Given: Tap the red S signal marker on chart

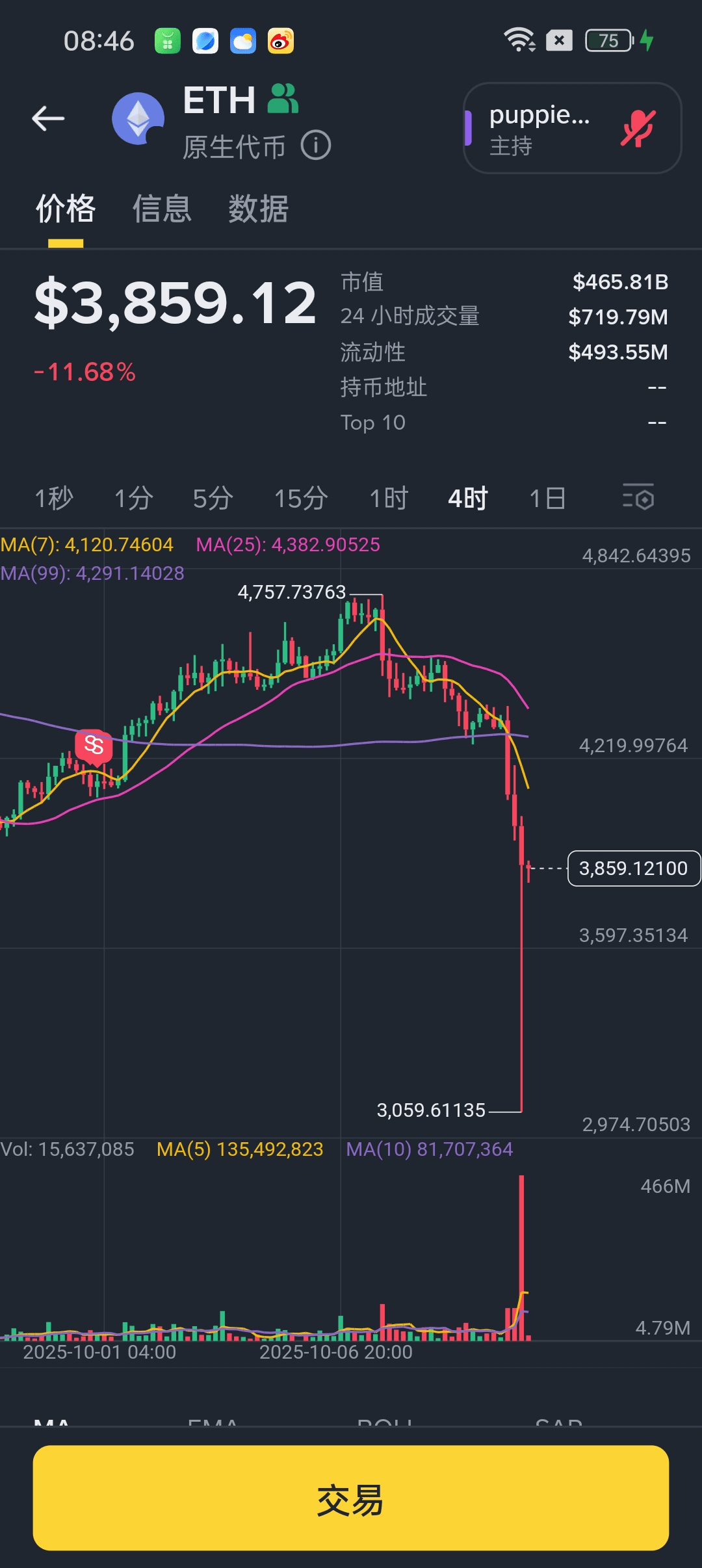Looking at the screenshot, I should 94,745.
